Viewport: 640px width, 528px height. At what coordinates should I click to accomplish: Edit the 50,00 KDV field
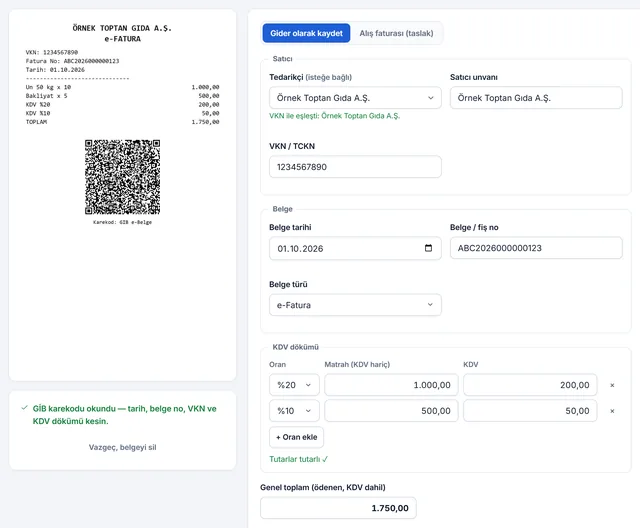[530, 410]
